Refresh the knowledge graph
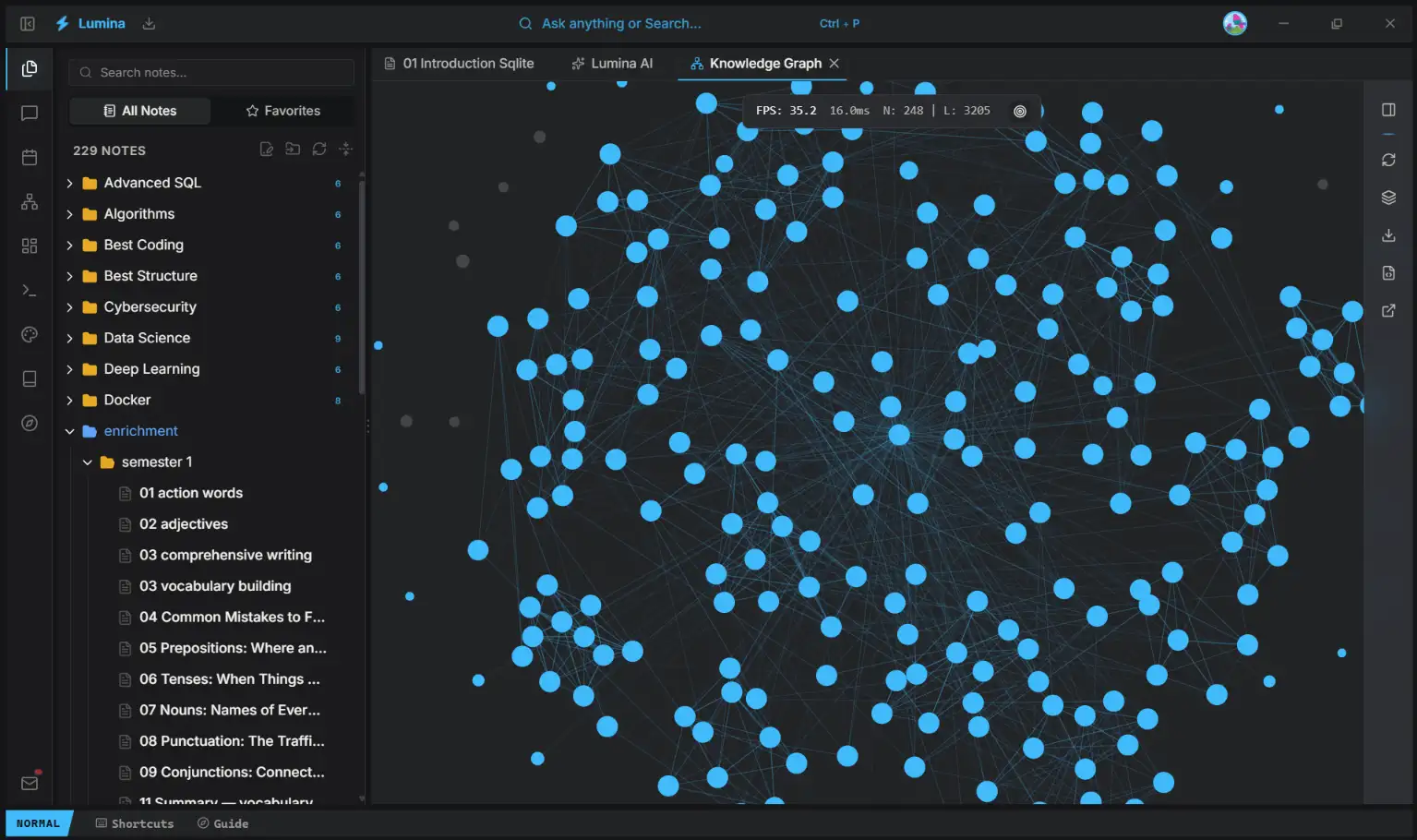The image size is (1417, 840). point(1388,160)
